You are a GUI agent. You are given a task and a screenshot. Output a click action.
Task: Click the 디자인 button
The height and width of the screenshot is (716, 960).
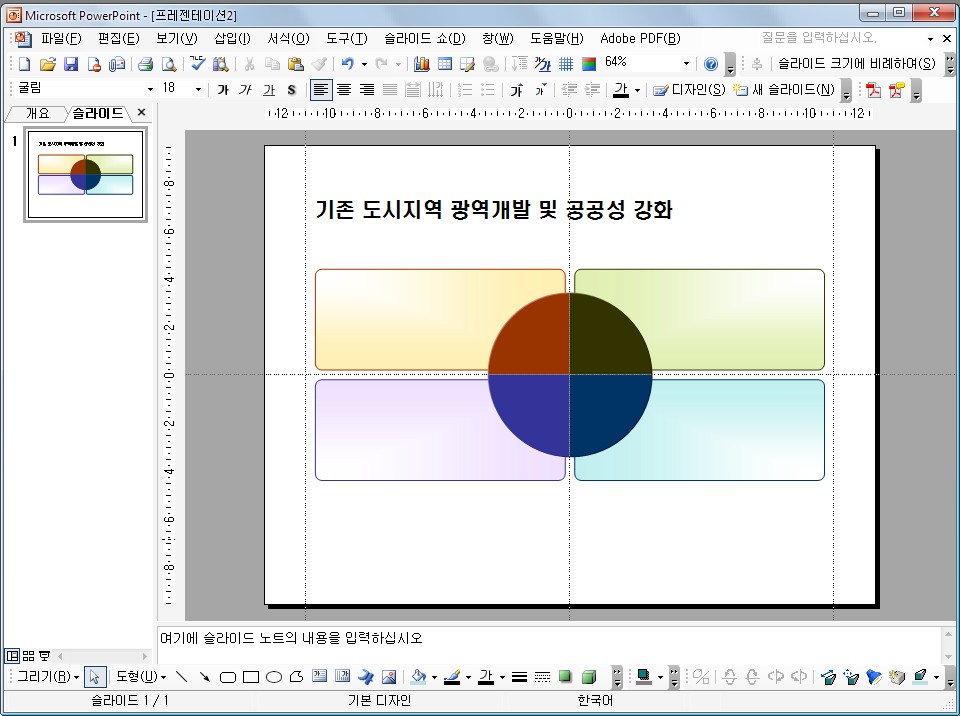tap(690, 89)
